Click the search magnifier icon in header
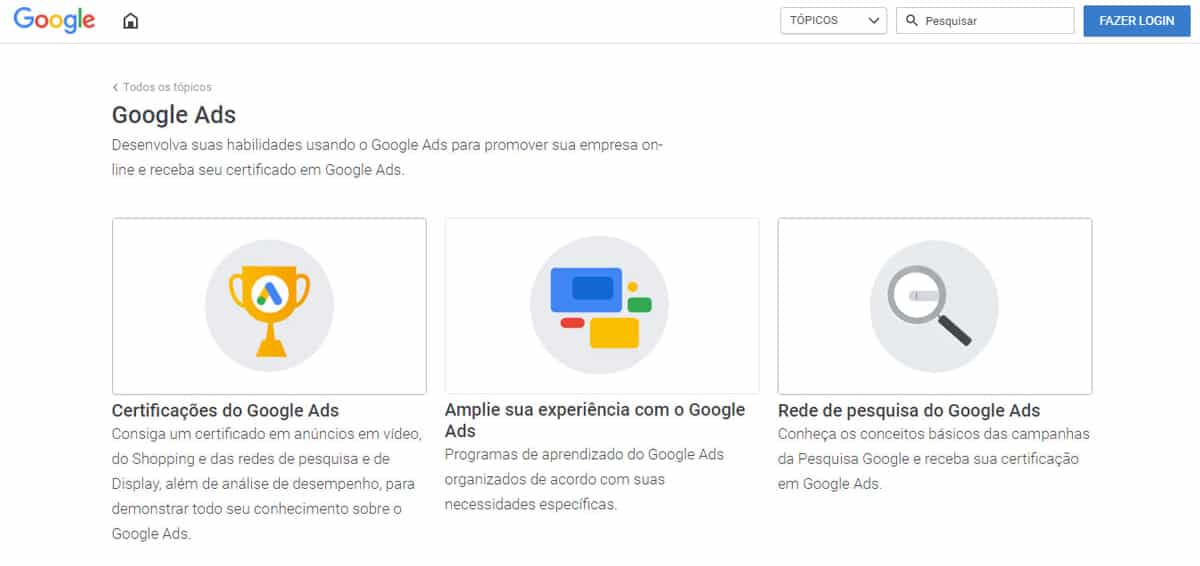Screen dimensions: 1200x566 click(x=911, y=20)
